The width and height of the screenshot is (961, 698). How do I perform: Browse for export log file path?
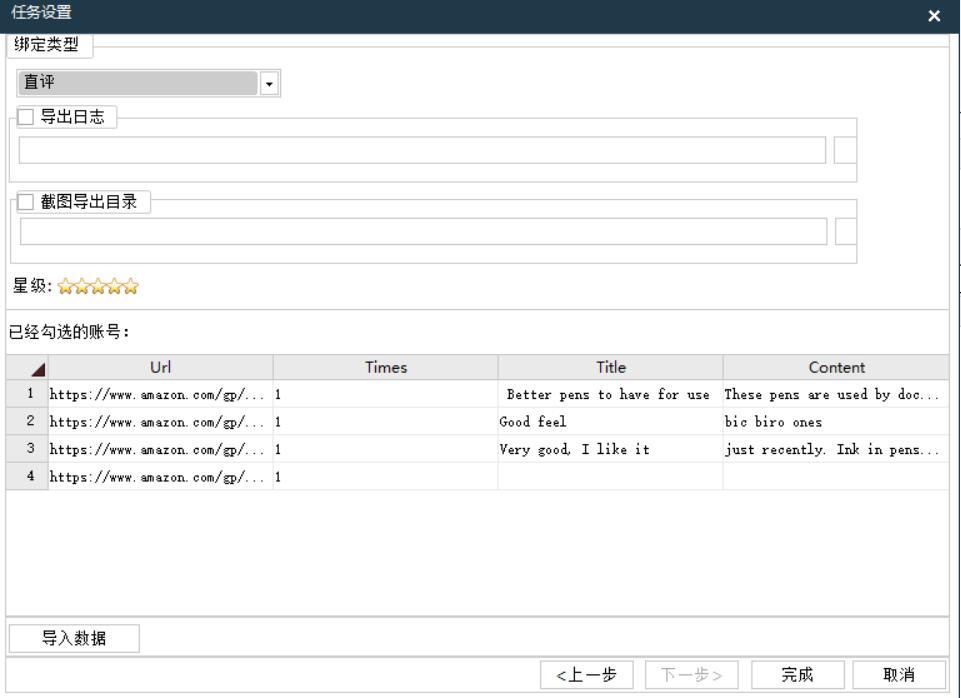845,150
